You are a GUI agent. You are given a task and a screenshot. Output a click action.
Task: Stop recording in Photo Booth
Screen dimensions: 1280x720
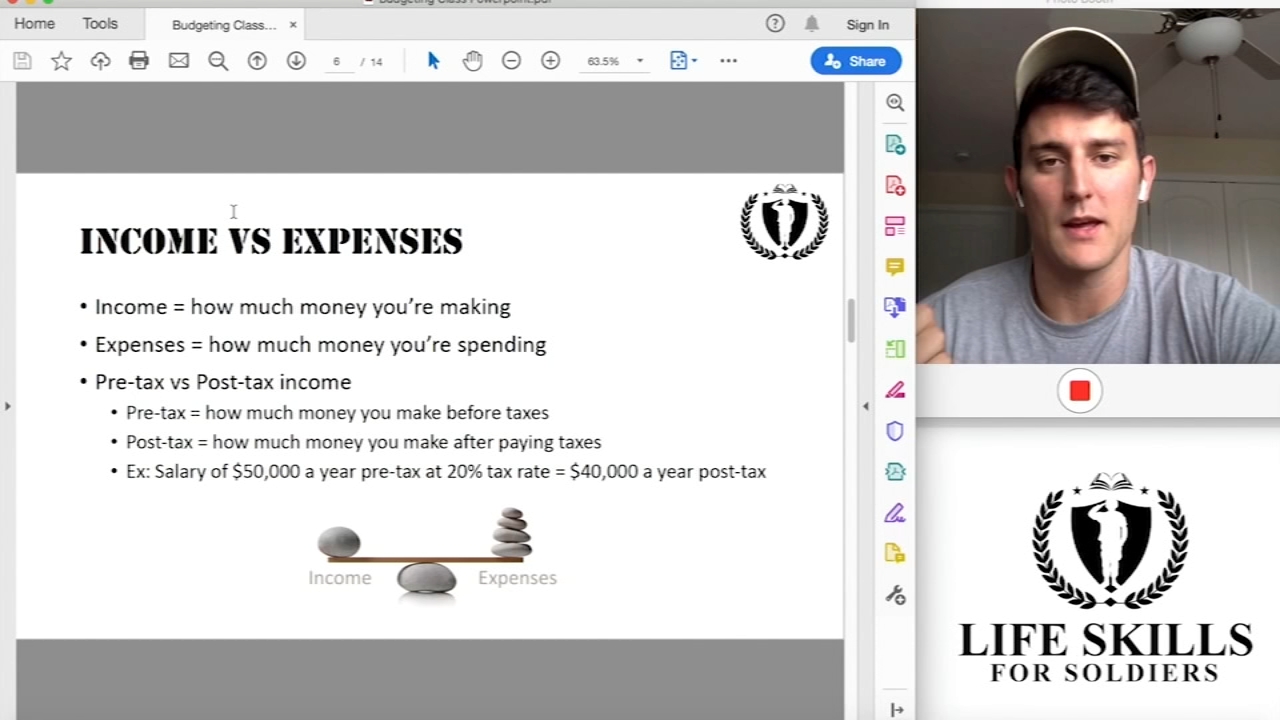[1080, 391]
